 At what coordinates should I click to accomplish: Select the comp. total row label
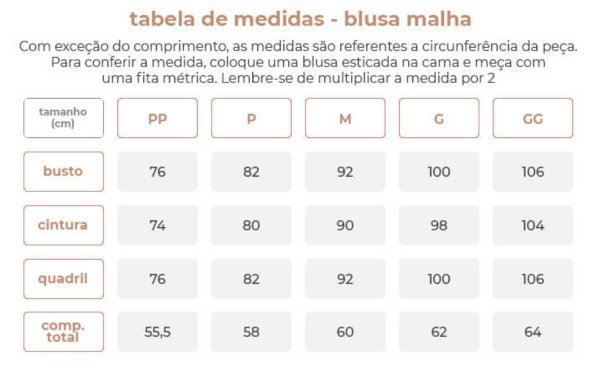(x=64, y=332)
